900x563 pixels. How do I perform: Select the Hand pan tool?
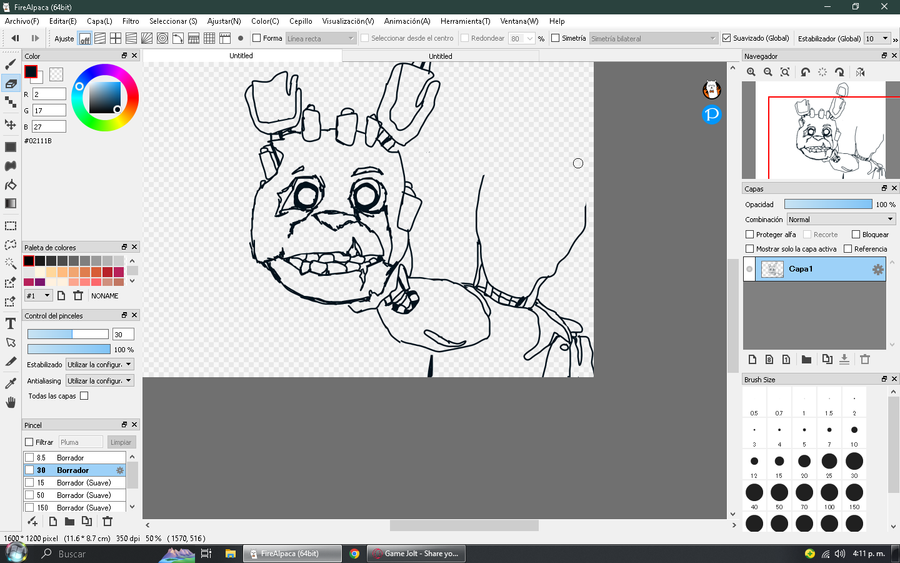click(10, 403)
